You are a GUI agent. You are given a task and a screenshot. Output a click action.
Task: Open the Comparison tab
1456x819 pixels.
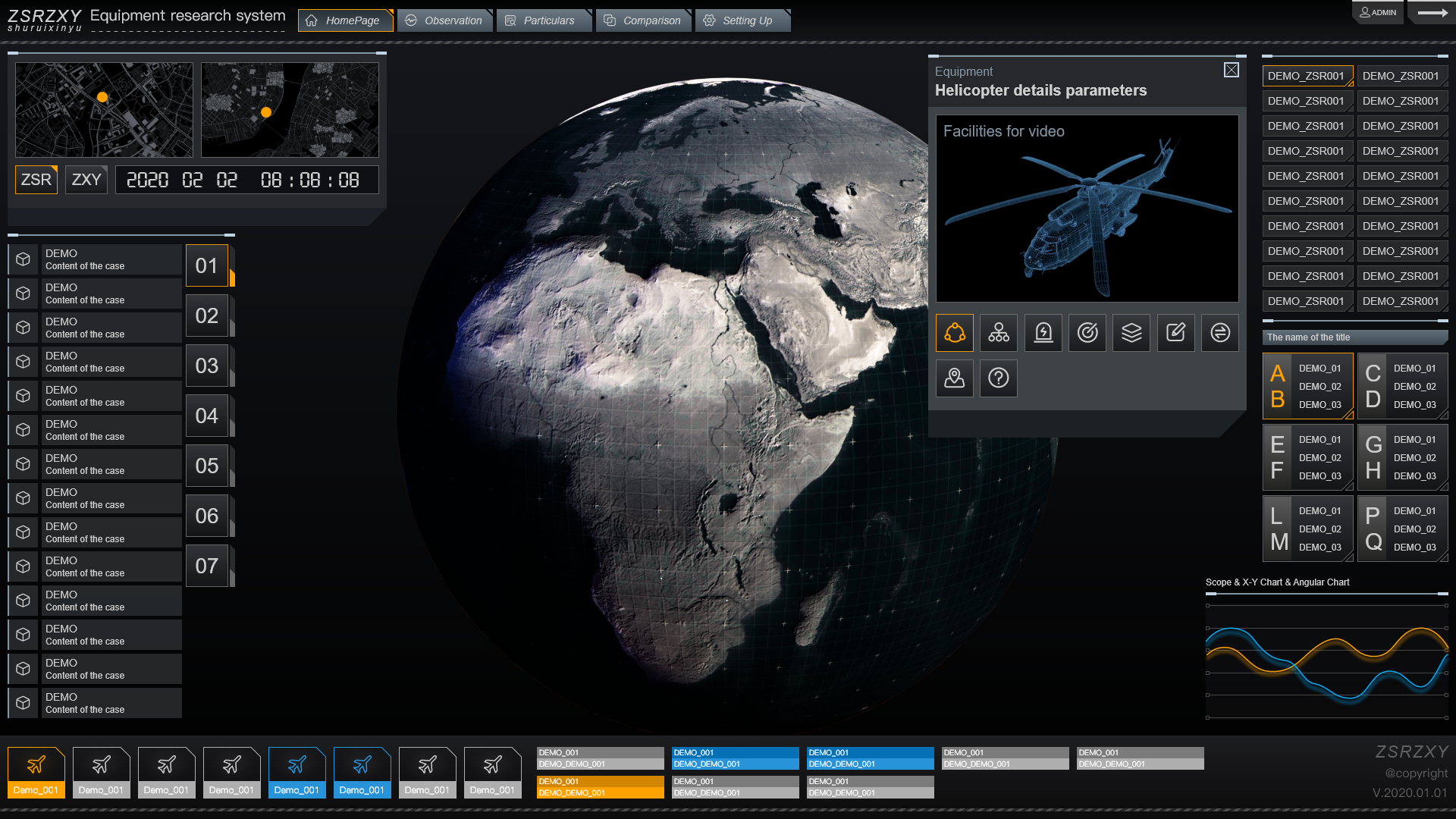click(643, 20)
